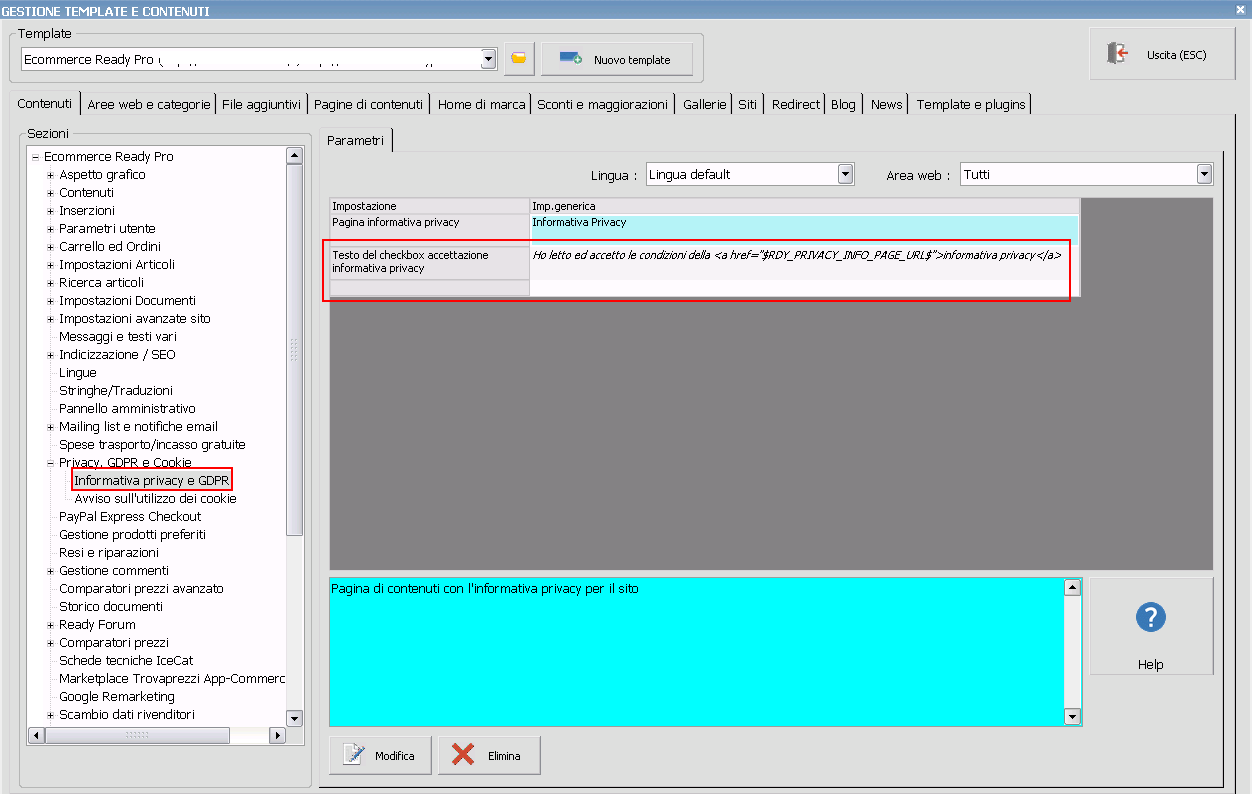
Task: Click the Help question mark icon
Action: tap(1151, 617)
